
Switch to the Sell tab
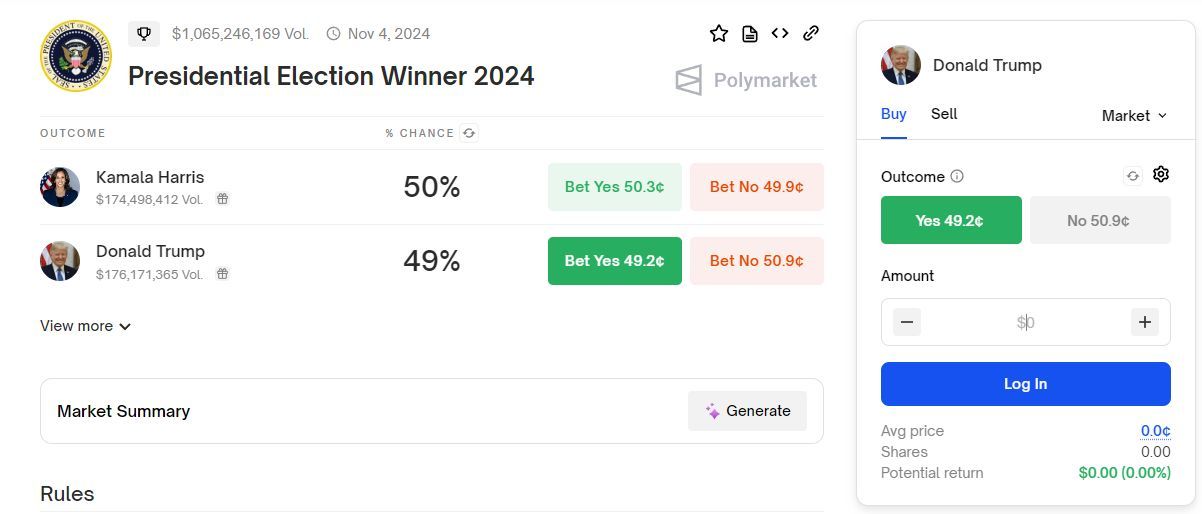pos(944,114)
